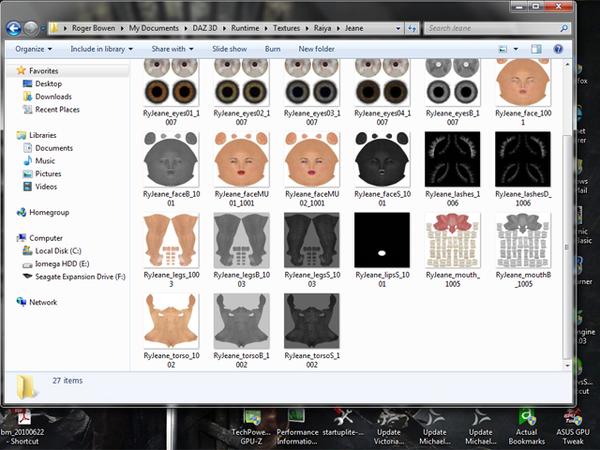Viewport: 600px width, 450px height.
Task: Select Music library in navigation pane
Action: [x=45, y=161]
